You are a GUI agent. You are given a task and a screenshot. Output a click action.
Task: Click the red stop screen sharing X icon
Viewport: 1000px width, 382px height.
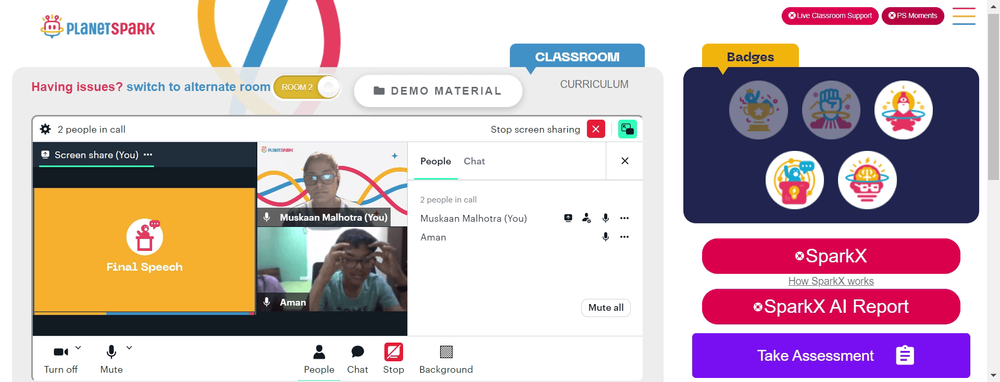(x=596, y=129)
